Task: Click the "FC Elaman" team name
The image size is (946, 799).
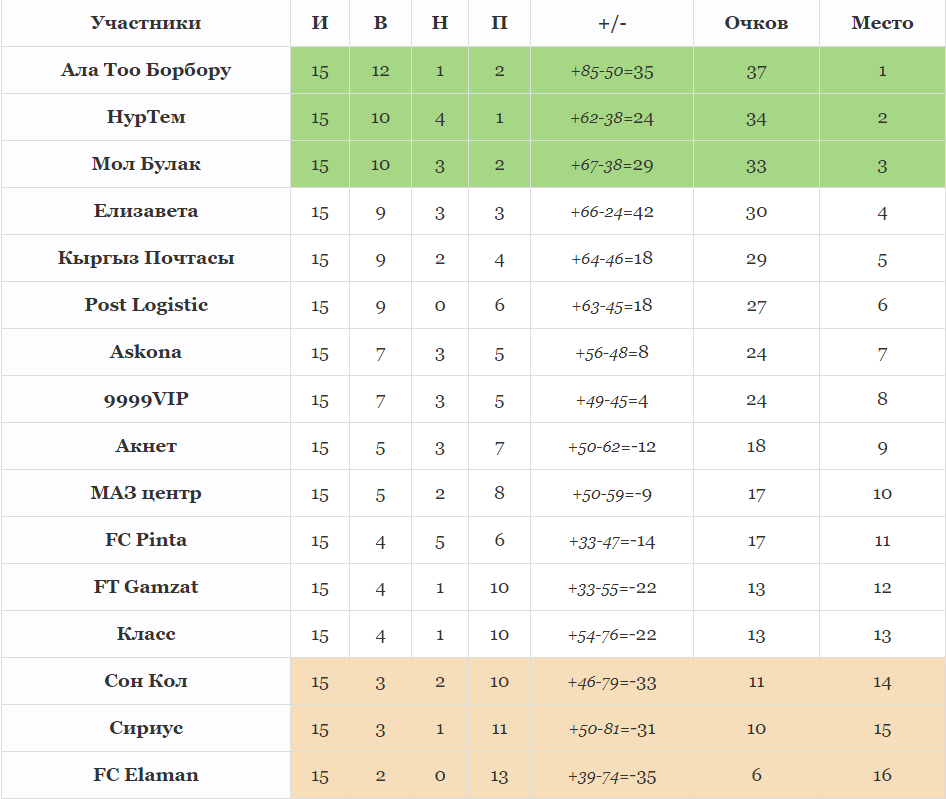Action: [x=146, y=775]
